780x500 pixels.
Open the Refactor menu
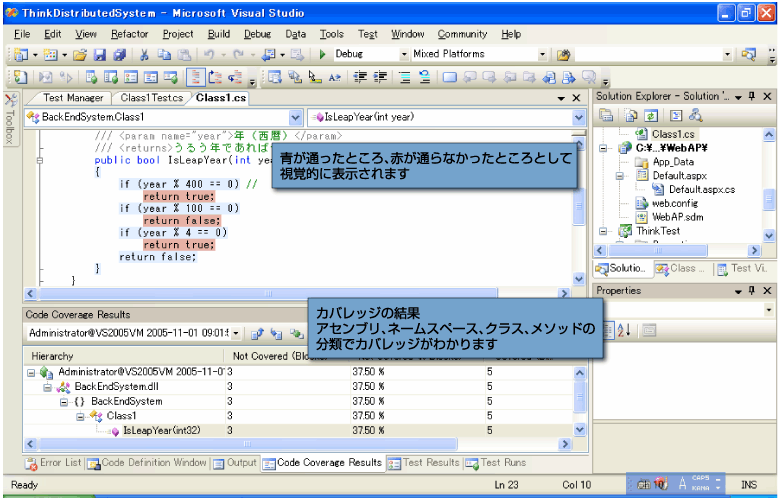point(129,34)
